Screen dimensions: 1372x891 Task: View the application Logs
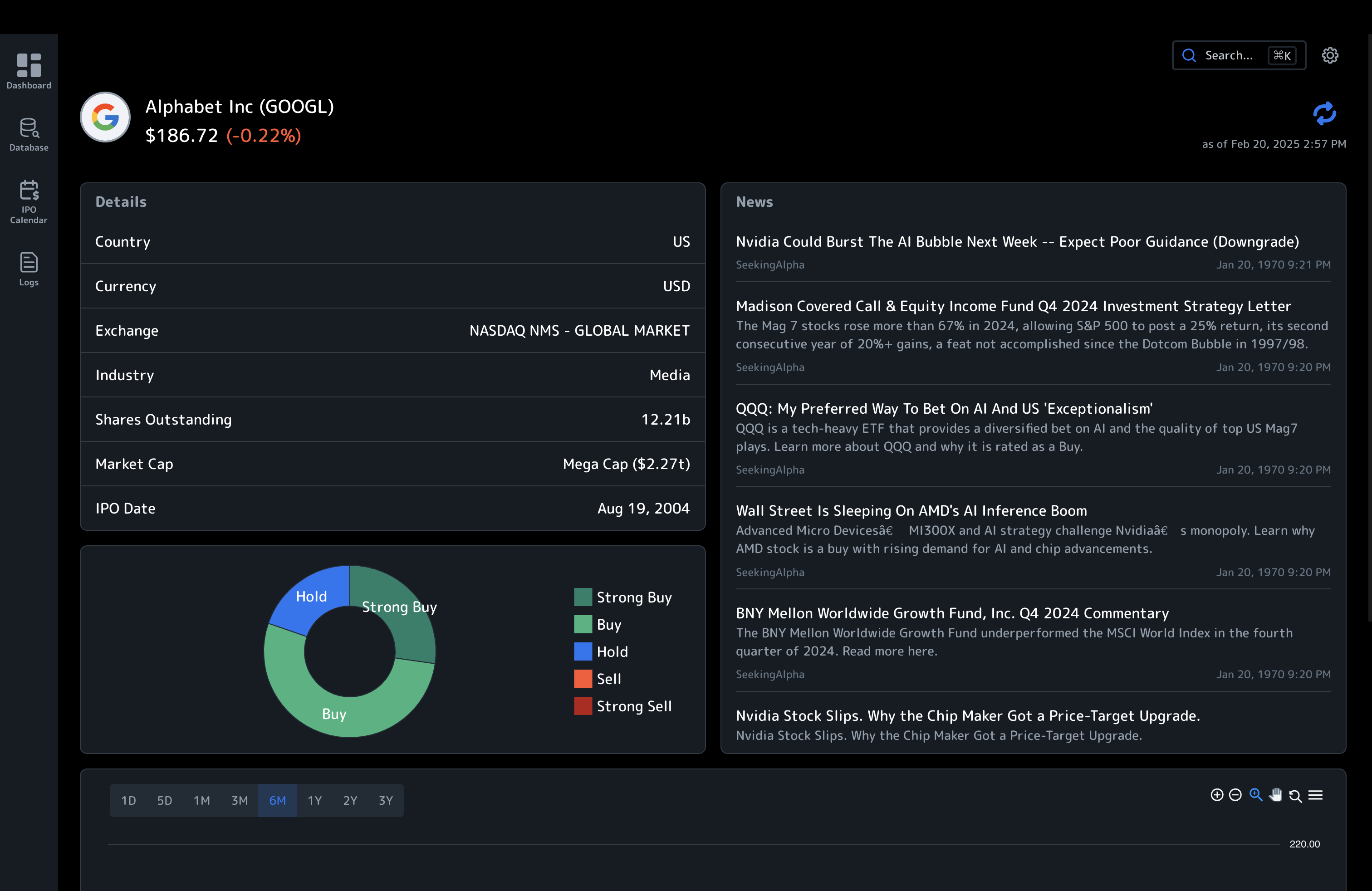[28, 268]
